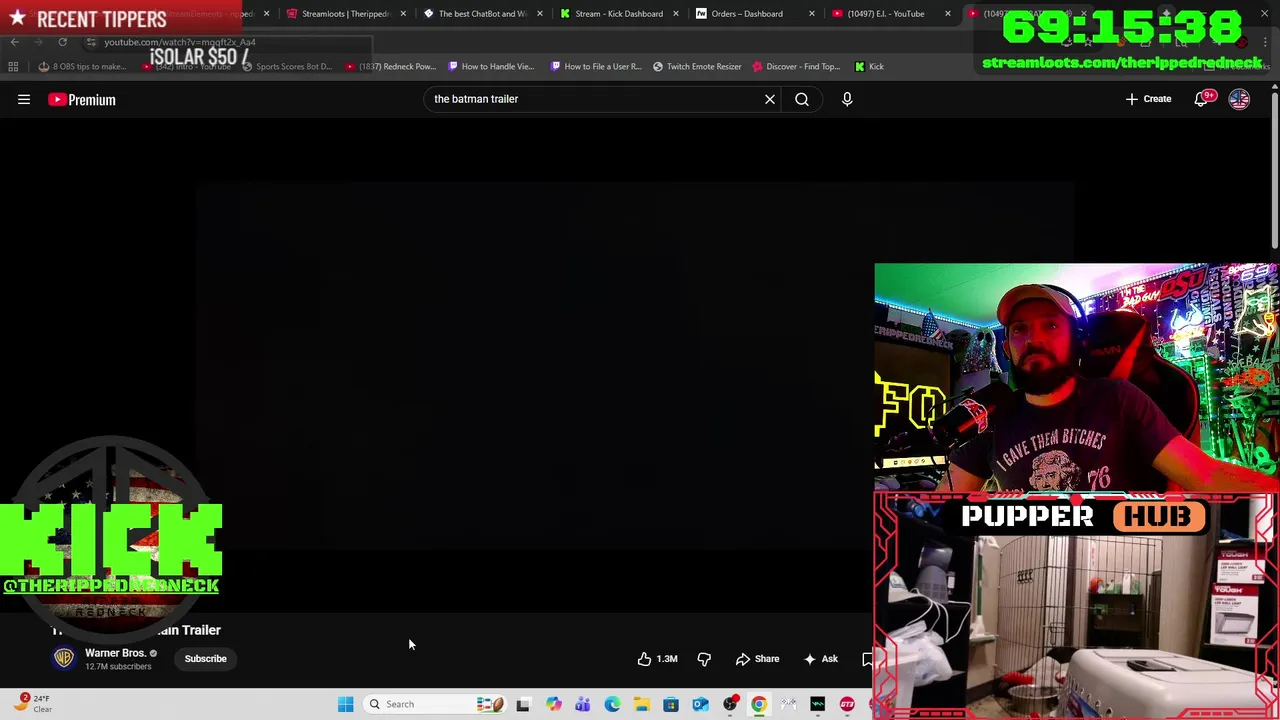
Task: Open the Create button
Action: tap(1148, 99)
